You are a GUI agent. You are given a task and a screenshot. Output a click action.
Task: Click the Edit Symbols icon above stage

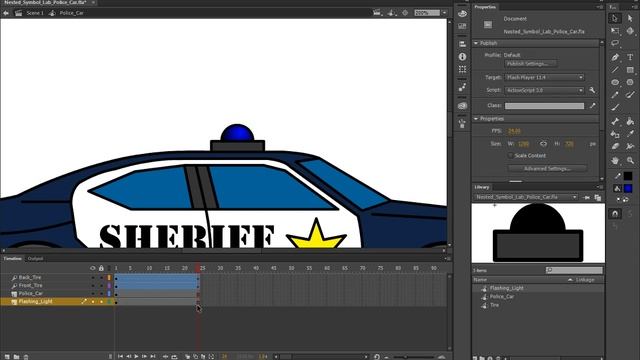[x=391, y=13]
